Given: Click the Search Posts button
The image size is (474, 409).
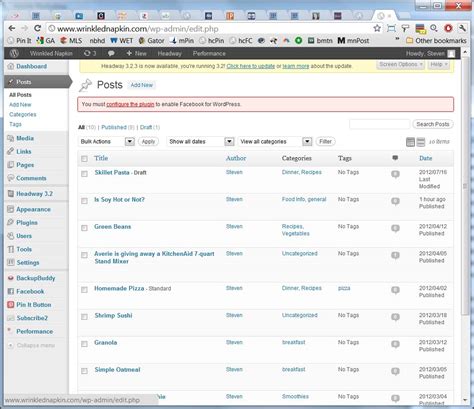Looking at the screenshot, I should (433, 124).
